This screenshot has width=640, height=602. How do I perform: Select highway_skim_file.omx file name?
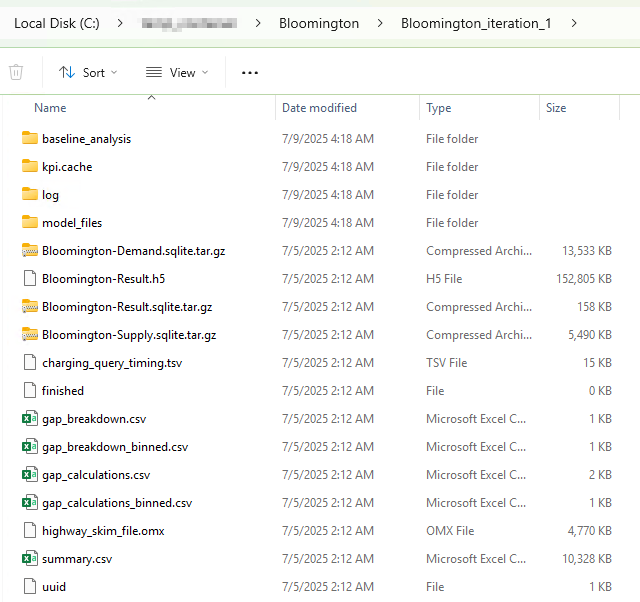pyautogui.click(x=103, y=531)
